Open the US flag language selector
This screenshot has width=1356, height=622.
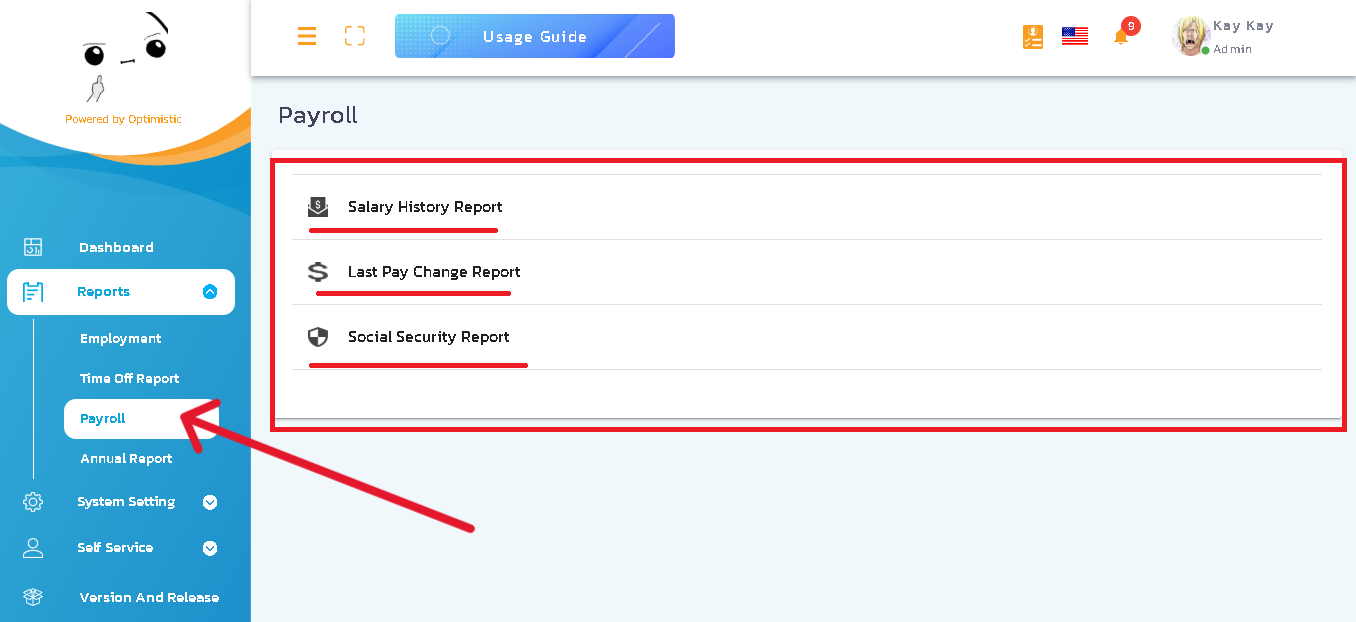1075,37
